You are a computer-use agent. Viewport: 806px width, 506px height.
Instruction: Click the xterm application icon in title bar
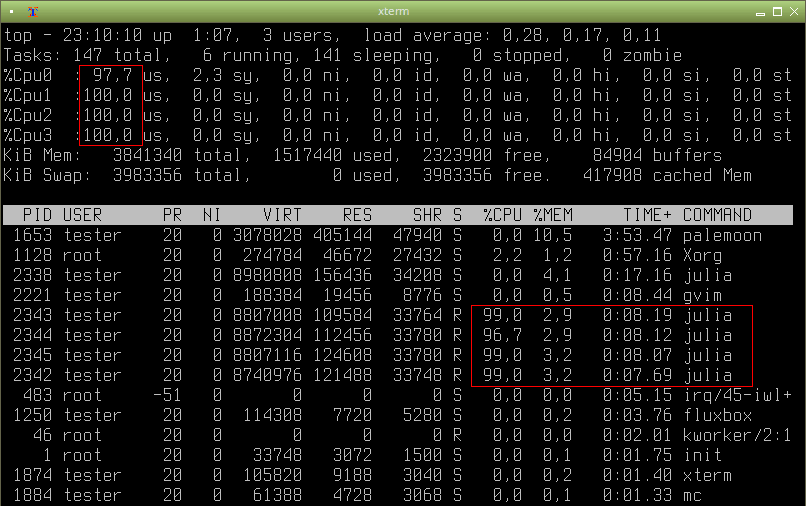click(33, 11)
